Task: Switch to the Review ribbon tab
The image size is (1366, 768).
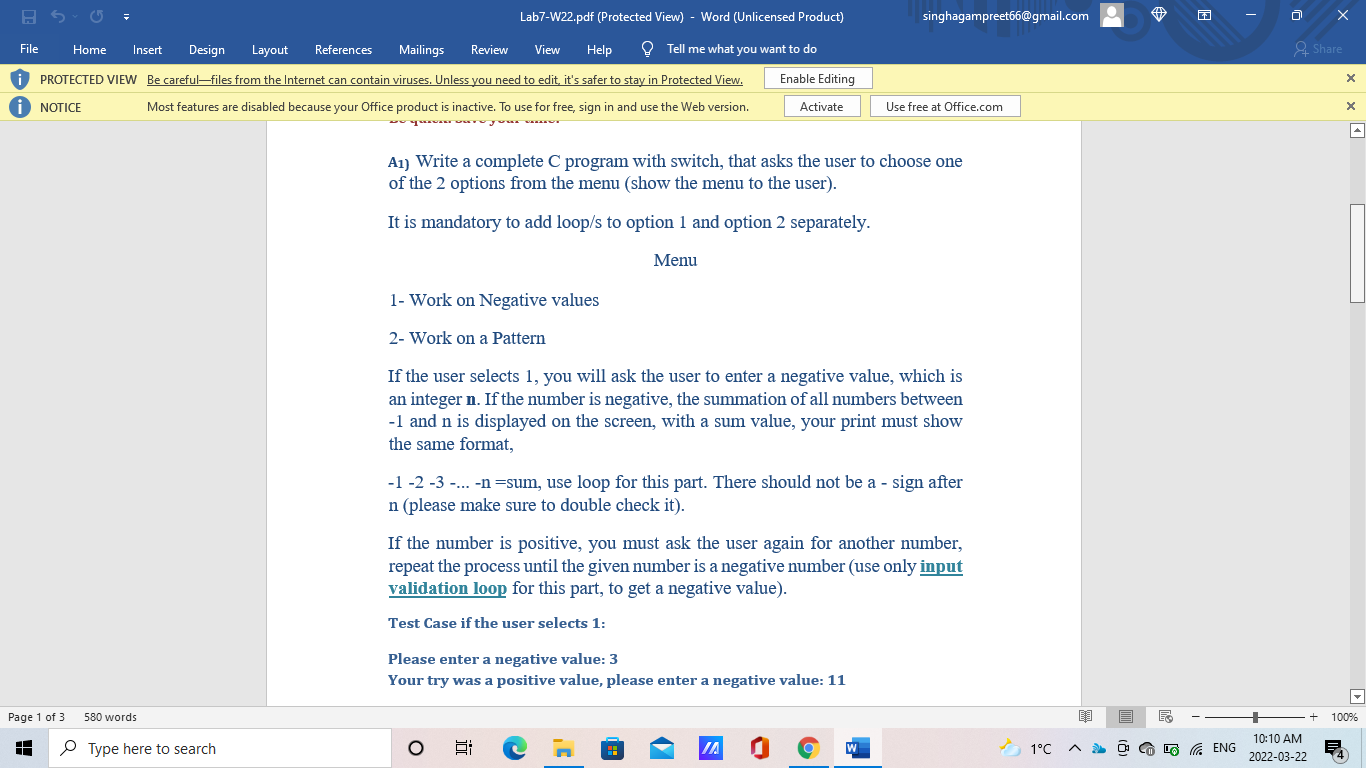Action: [x=489, y=48]
